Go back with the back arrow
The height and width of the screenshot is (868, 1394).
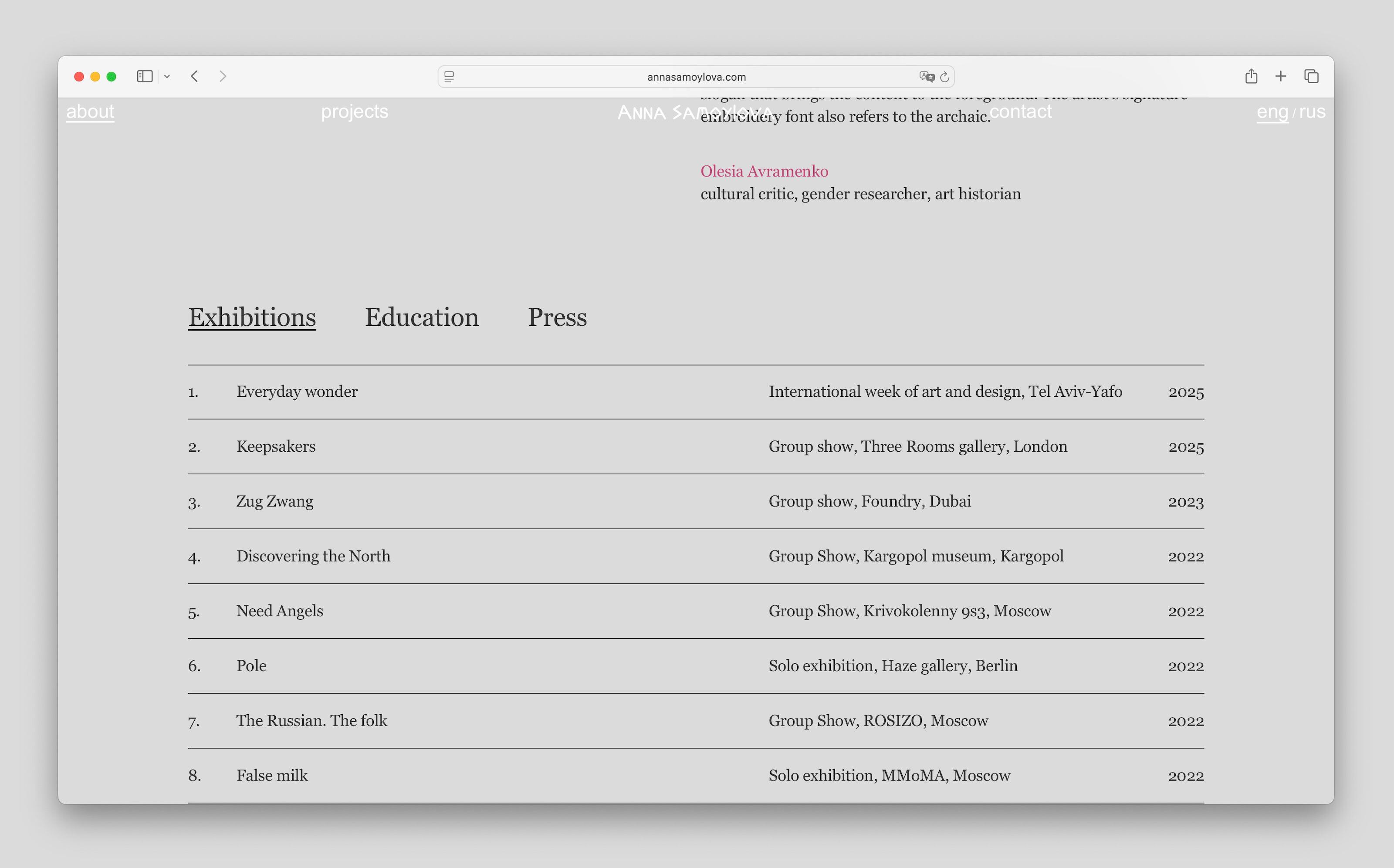195,76
